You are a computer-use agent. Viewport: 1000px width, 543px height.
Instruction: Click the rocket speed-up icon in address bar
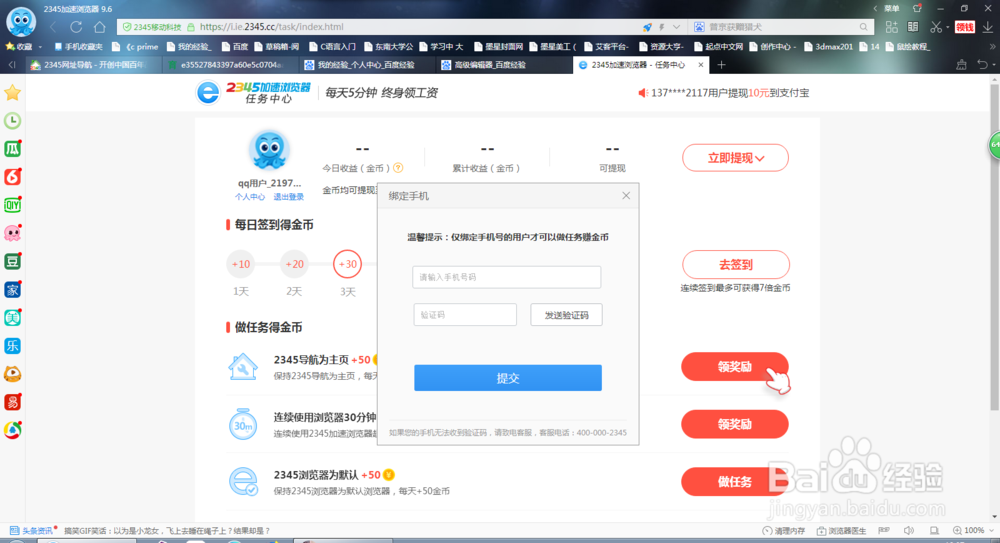coord(647,27)
